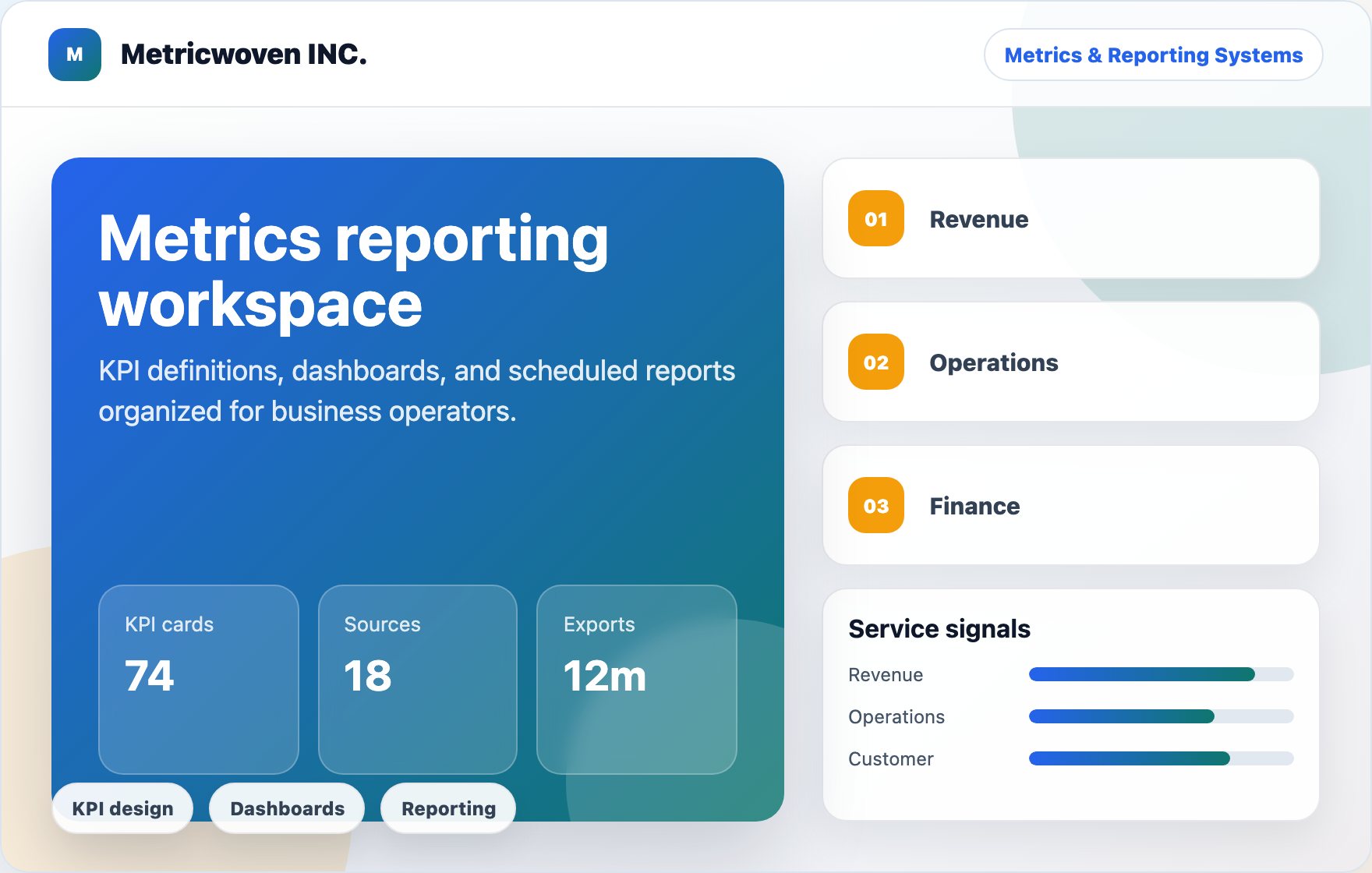Click the KPI definitions description text
The height and width of the screenshot is (873, 1372).
pyautogui.click(x=417, y=391)
